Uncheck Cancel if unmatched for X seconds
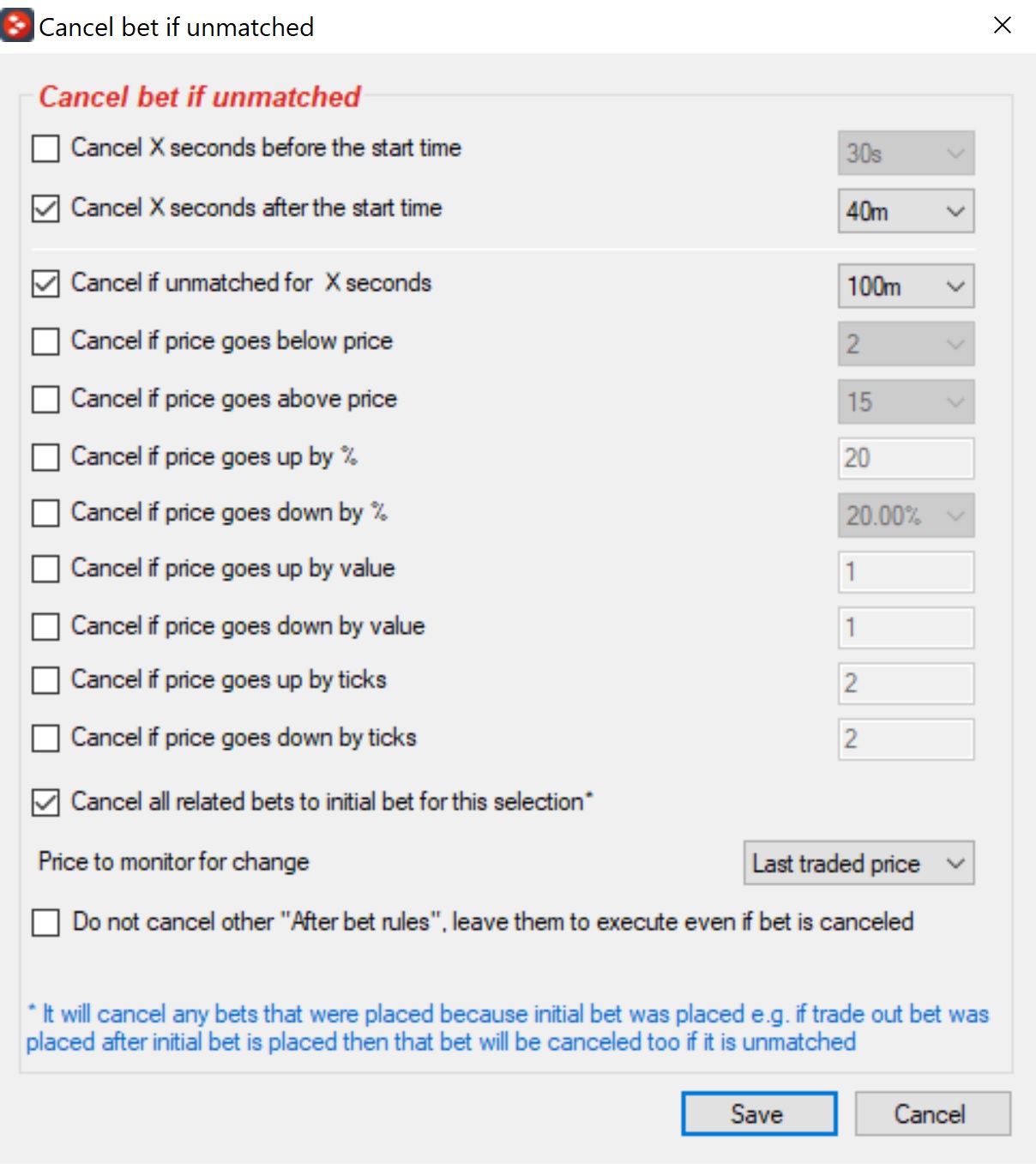The height and width of the screenshot is (1164, 1036). pos(45,284)
